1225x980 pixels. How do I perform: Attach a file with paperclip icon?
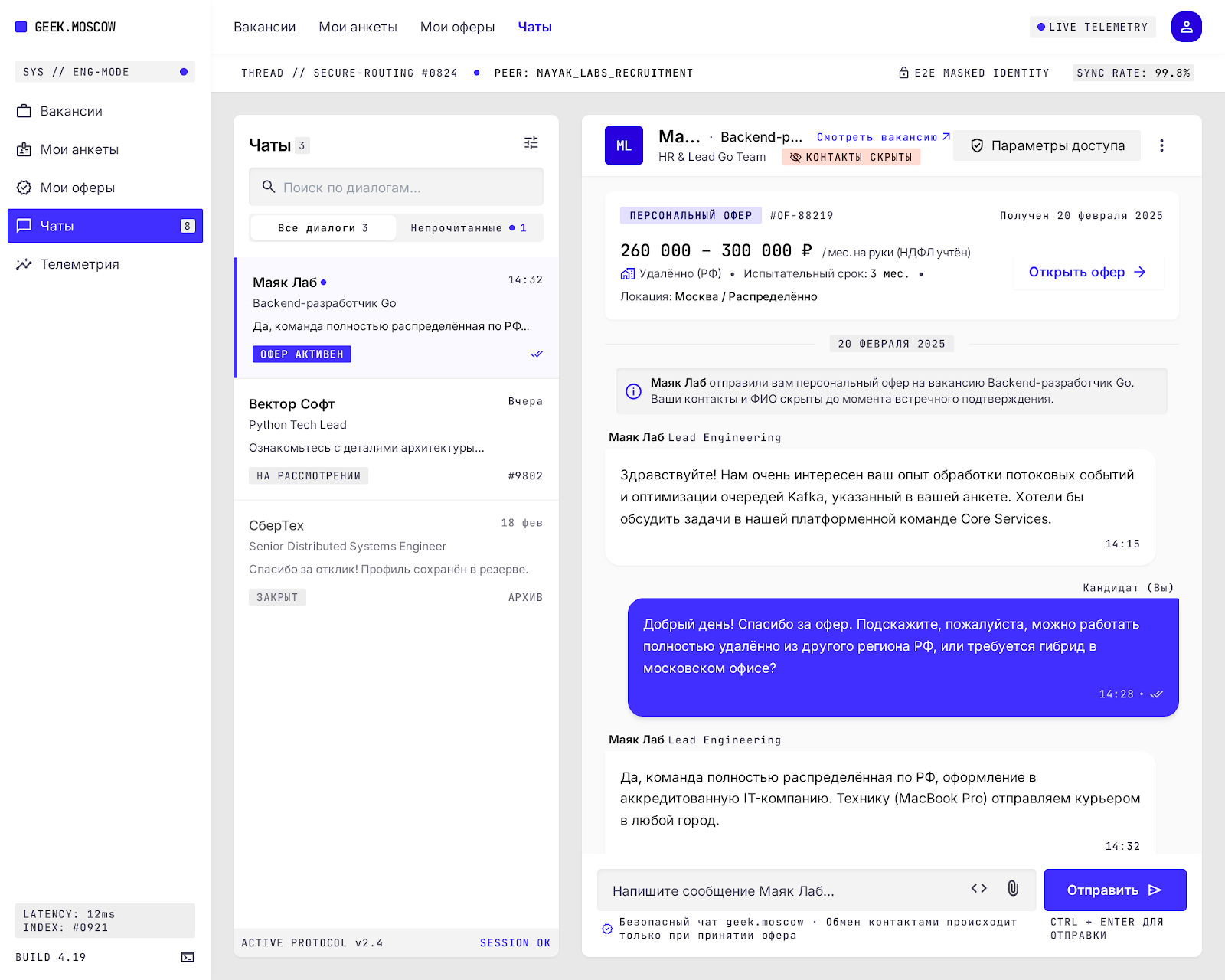tap(1013, 888)
